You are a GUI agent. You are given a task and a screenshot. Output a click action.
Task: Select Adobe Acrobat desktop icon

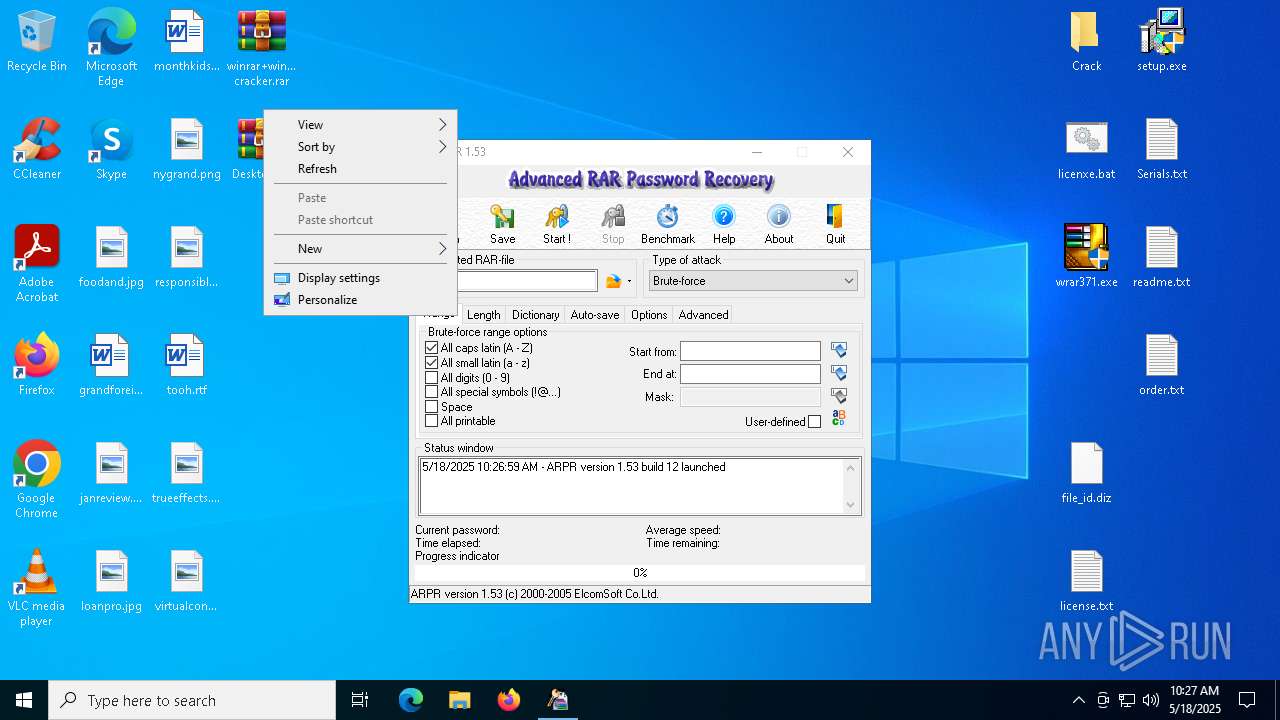(x=37, y=264)
